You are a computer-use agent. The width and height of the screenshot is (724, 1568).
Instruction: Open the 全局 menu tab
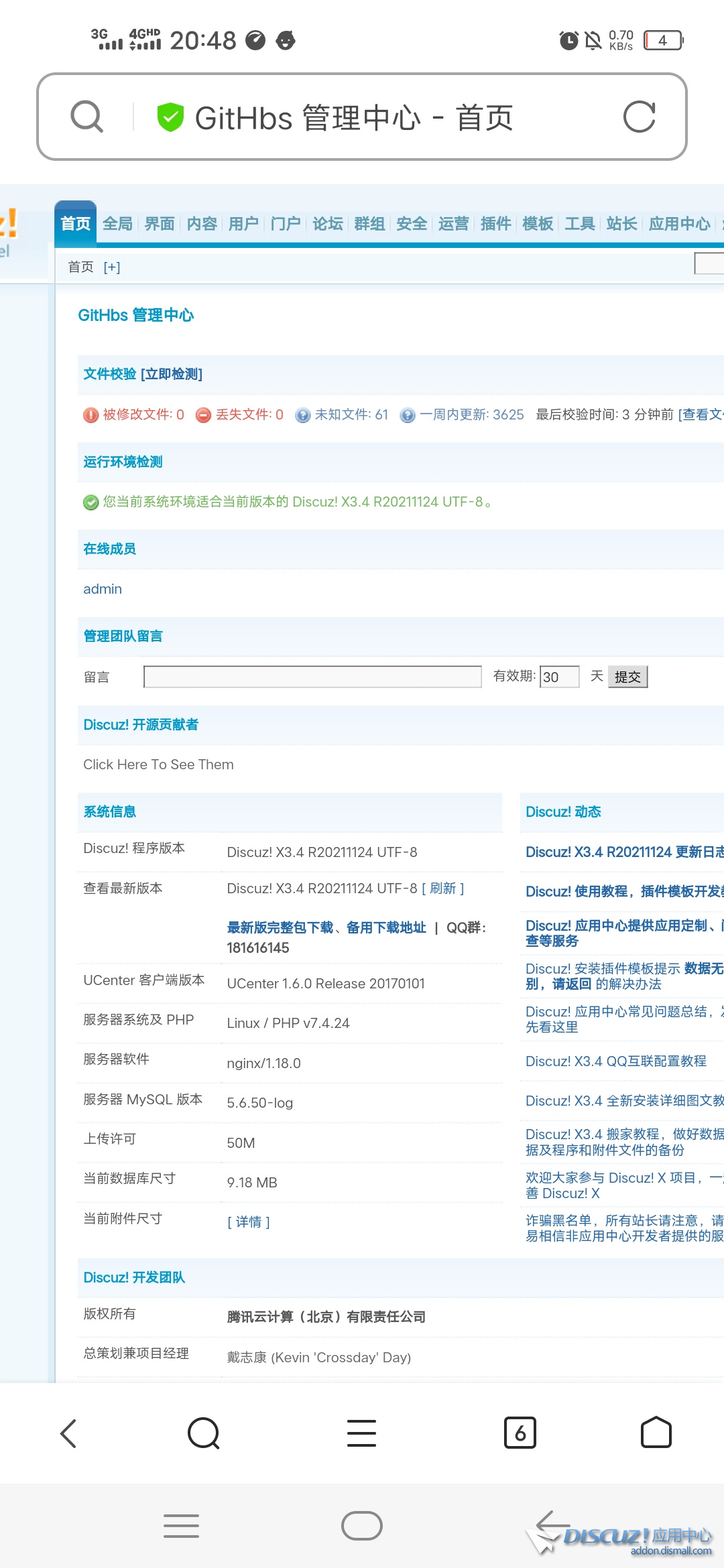[118, 223]
